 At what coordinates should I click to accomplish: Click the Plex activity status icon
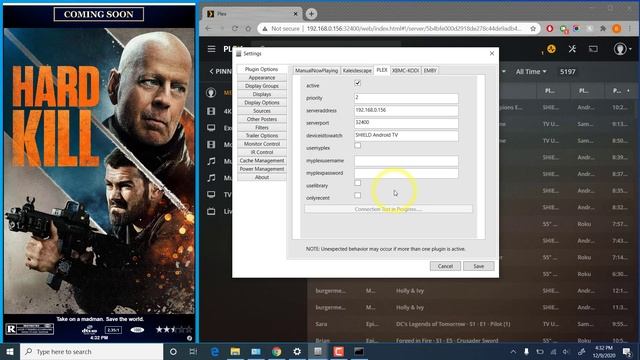click(x=551, y=49)
